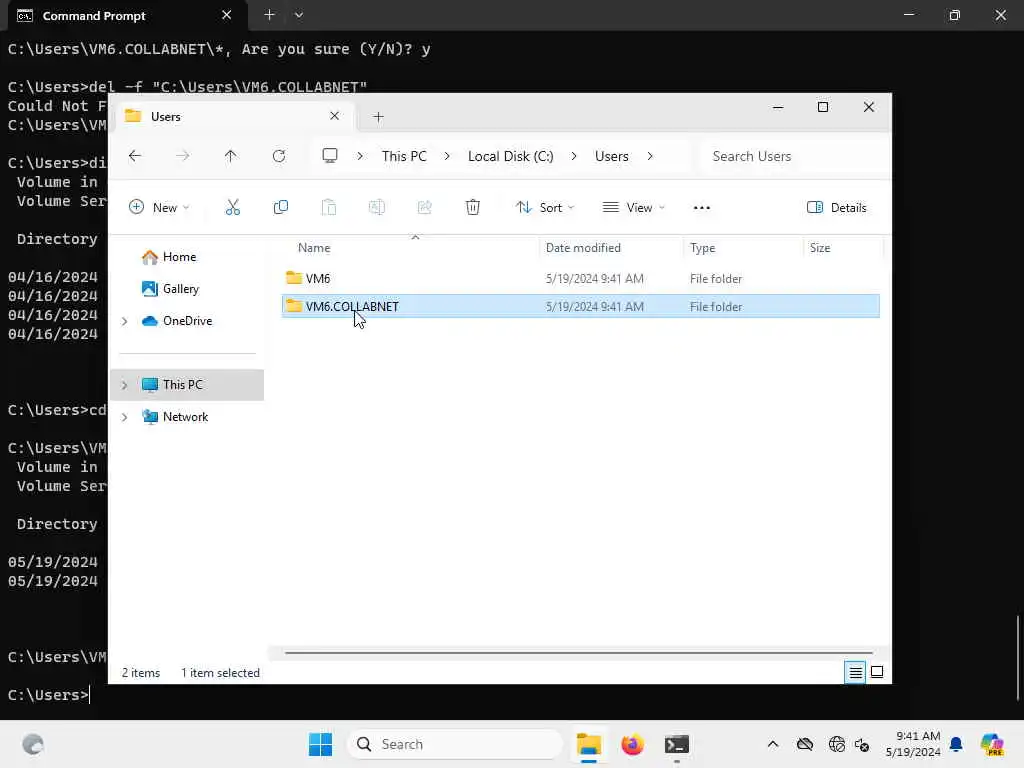
Task: Click the Share icon in toolbar
Action: coord(424,208)
